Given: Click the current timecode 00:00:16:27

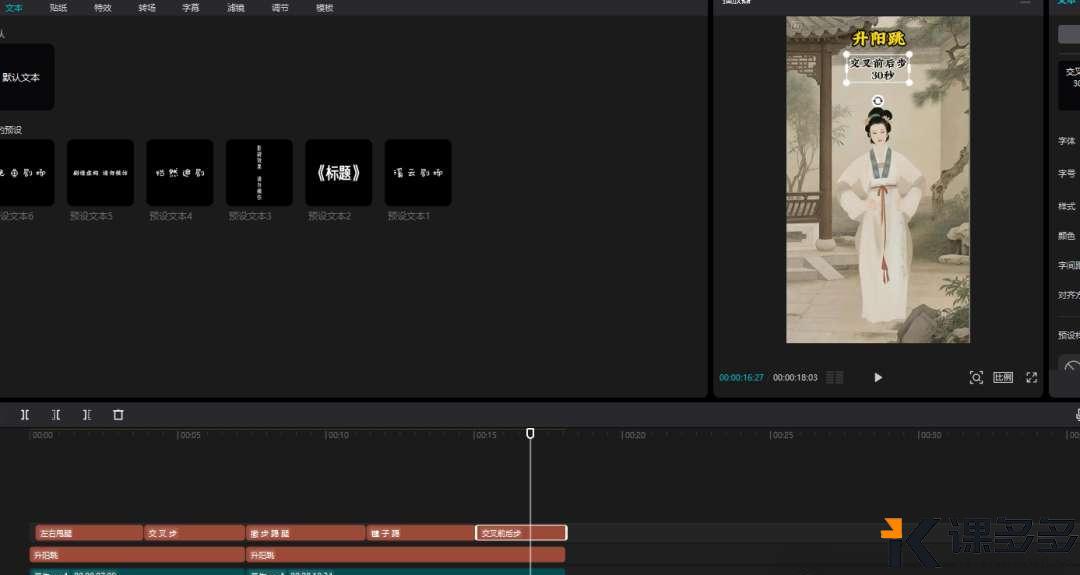Looking at the screenshot, I should 741,377.
